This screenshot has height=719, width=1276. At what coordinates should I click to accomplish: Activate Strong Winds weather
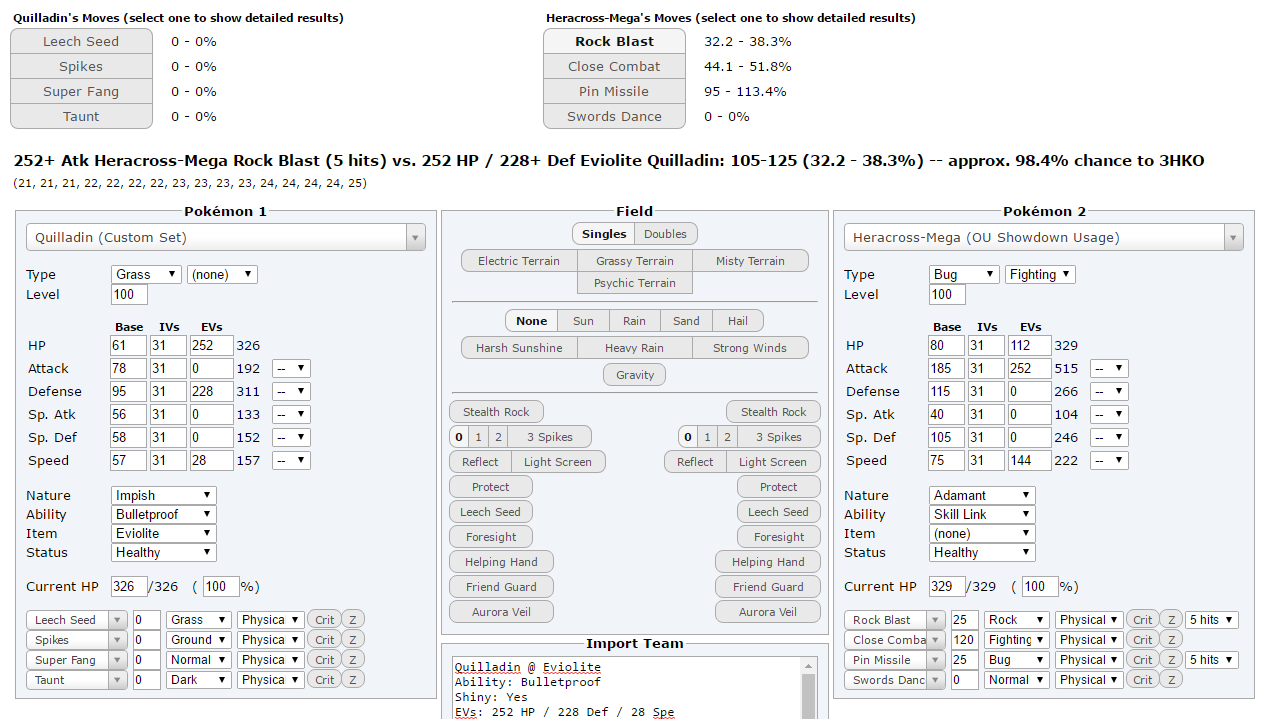coord(750,348)
